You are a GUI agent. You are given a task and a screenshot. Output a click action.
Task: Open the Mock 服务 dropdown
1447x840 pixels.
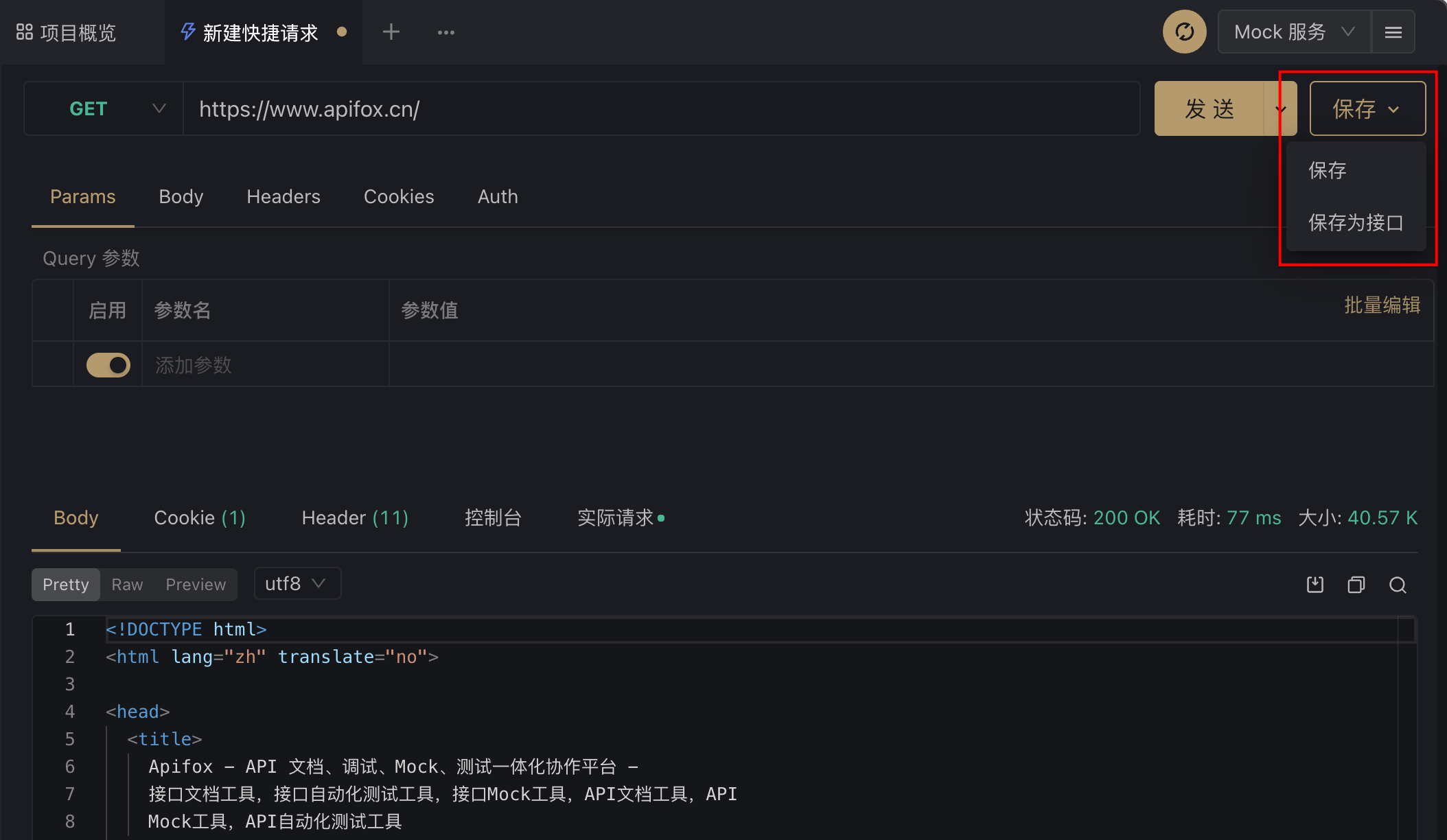click(x=1293, y=32)
